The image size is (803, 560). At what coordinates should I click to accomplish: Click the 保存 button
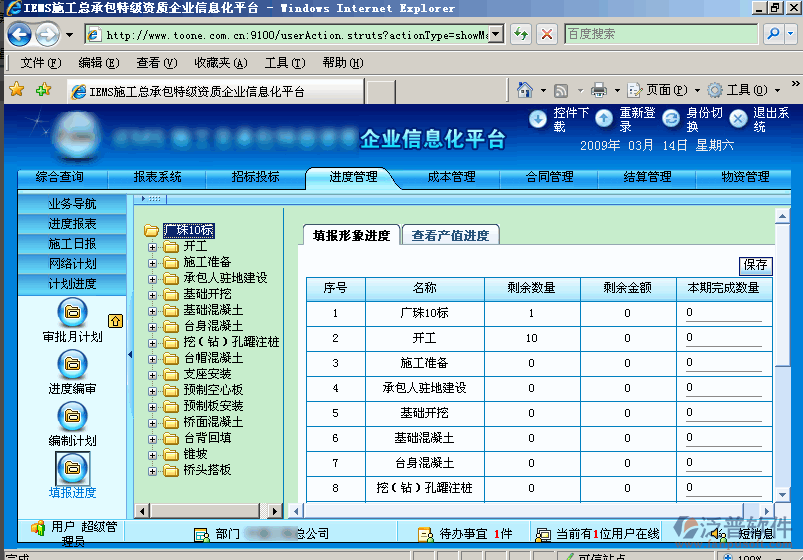point(756,265)
